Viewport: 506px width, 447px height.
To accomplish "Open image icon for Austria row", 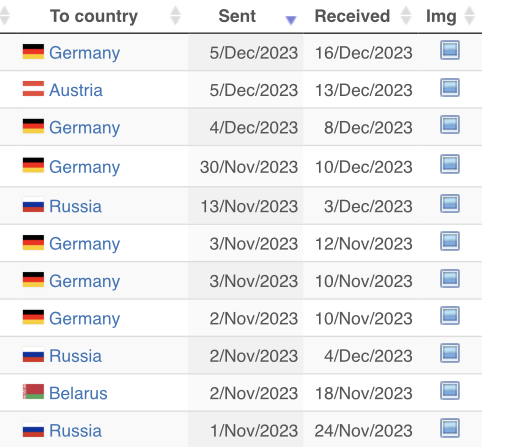I will [450, 87].
